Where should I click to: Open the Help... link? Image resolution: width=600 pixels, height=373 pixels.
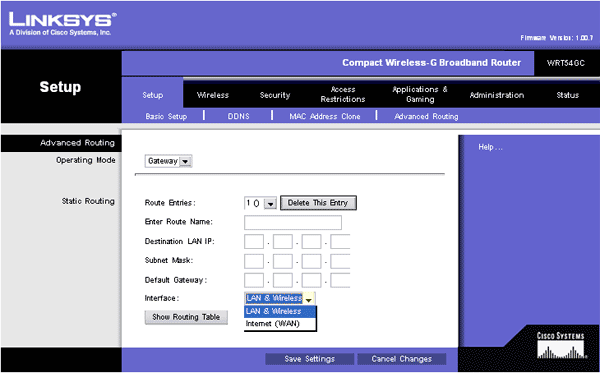tap(490, 147)
